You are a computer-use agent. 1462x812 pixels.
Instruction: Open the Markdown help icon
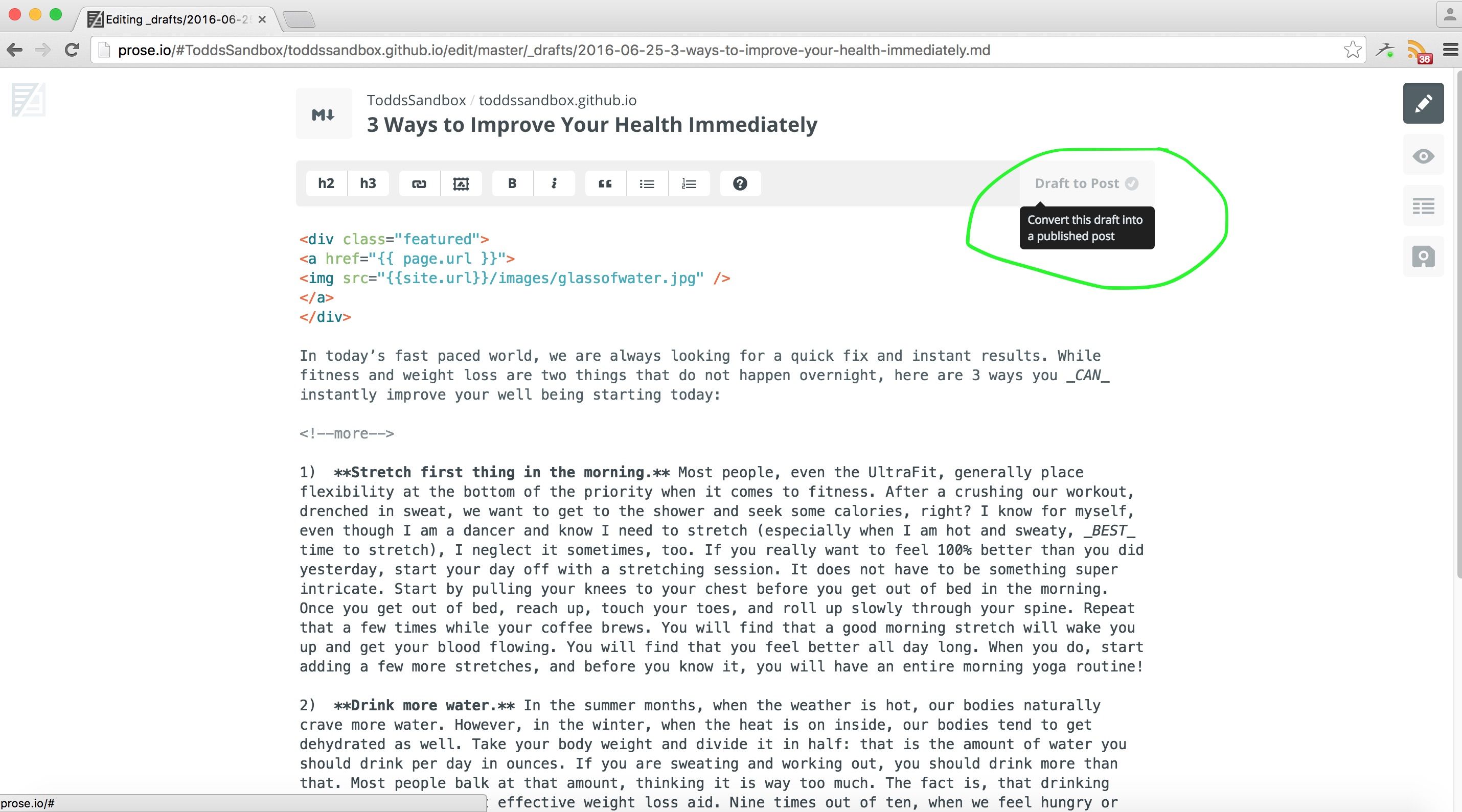click(740, 183)
